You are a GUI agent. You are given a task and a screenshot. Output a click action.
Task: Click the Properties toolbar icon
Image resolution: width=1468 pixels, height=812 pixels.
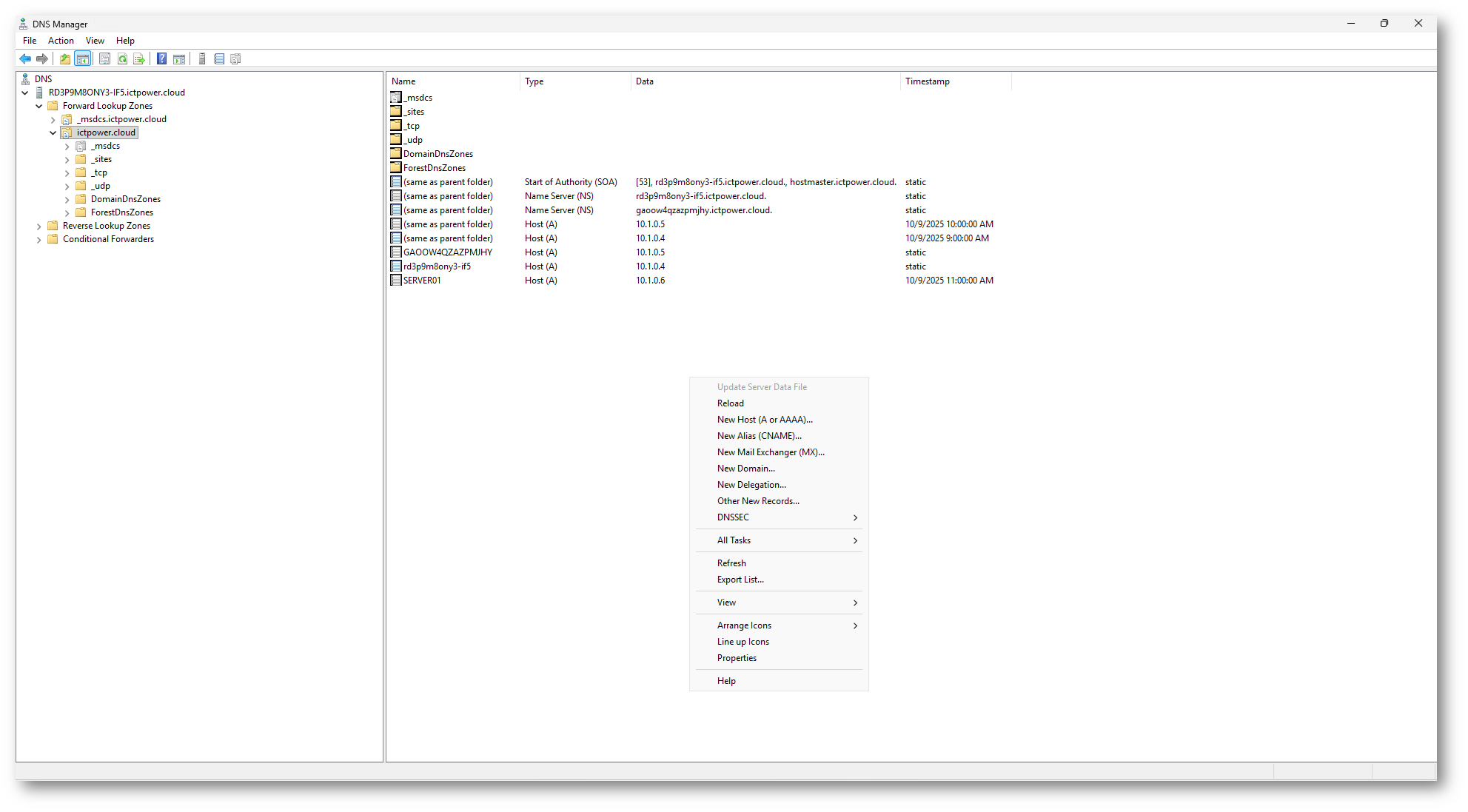[x=104, y=59]
